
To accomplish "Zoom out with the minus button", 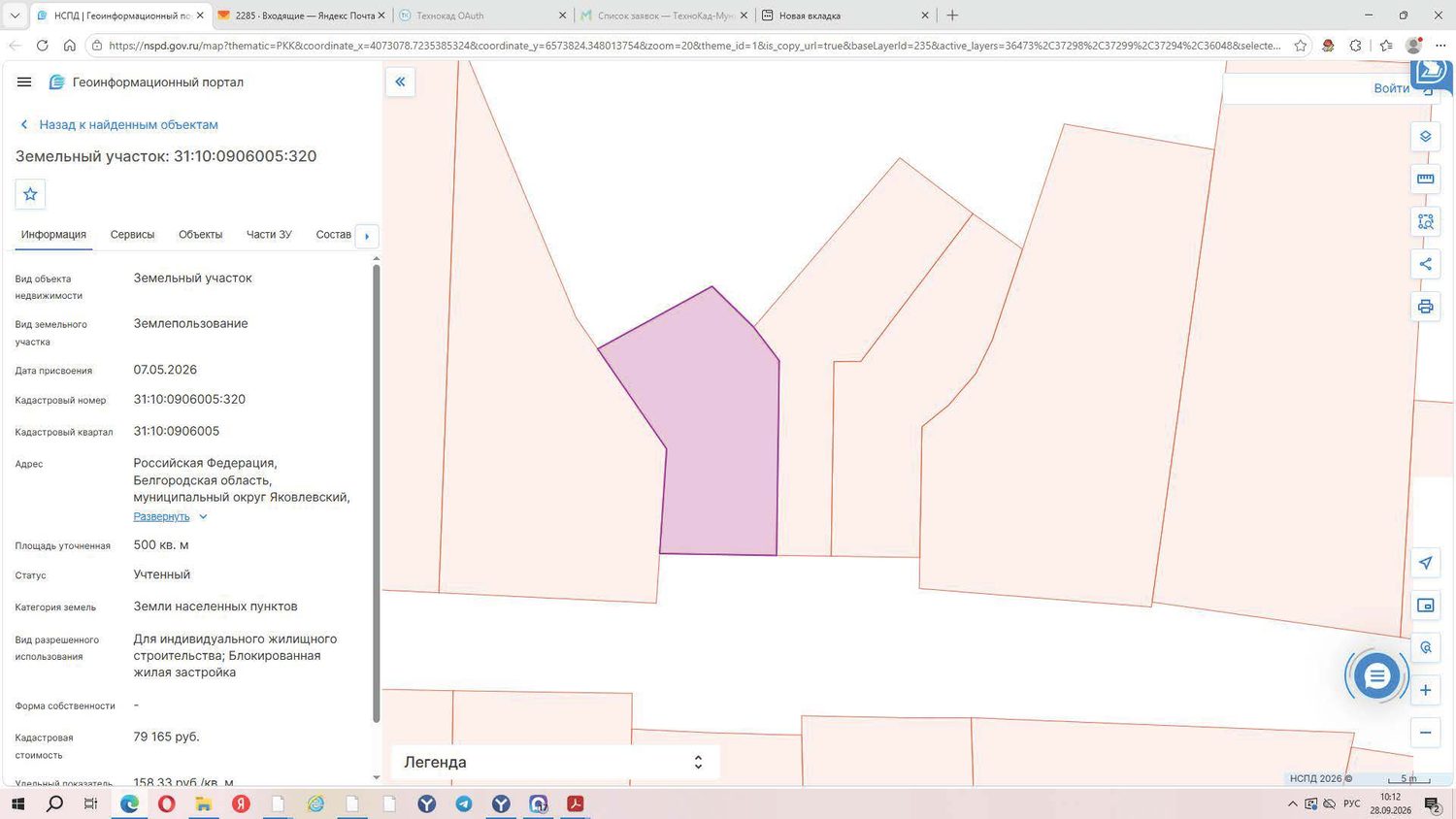I will [1425, 733].
